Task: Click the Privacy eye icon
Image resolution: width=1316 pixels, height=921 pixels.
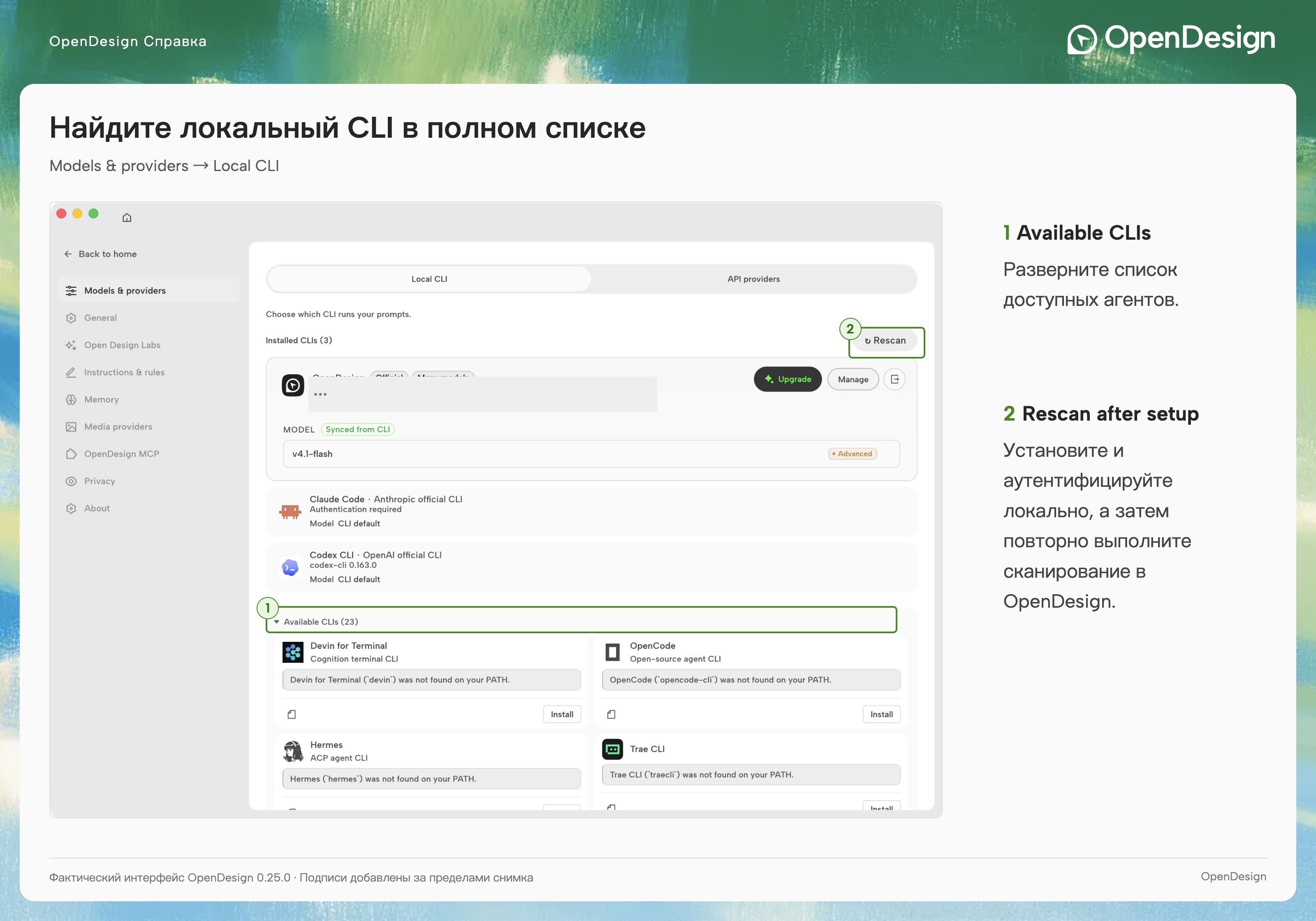Action: (x=71, y=481)
